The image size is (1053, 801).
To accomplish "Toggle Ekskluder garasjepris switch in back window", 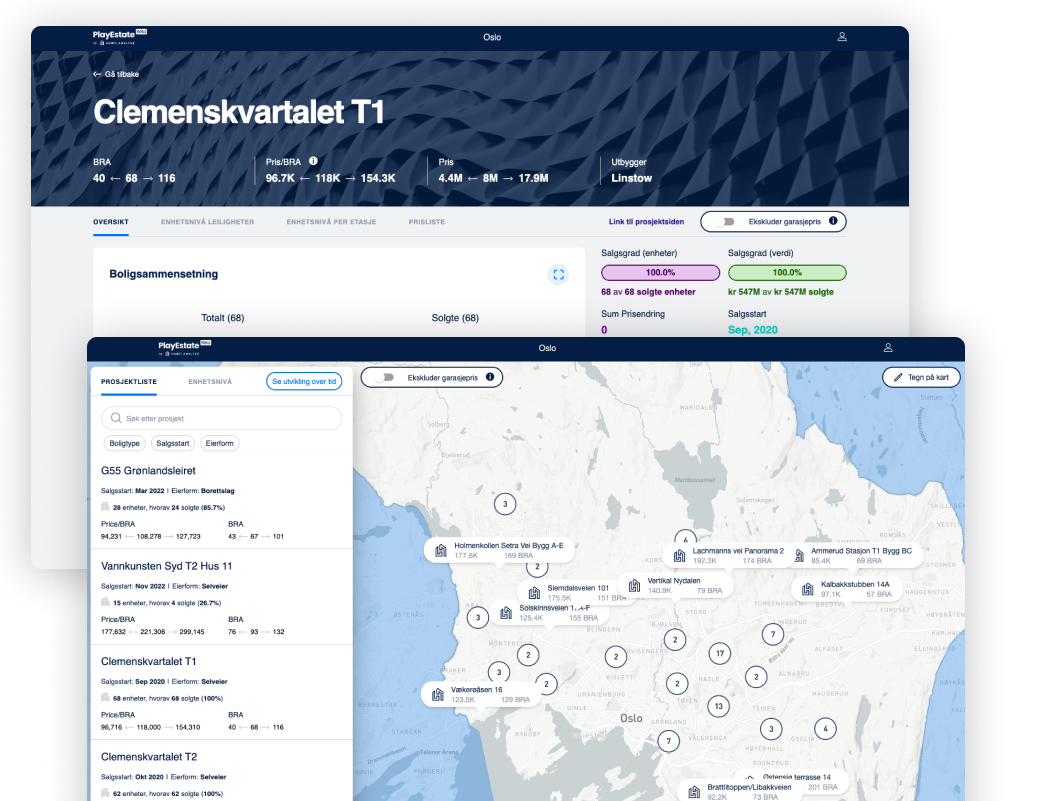I will tap(724, 222).
